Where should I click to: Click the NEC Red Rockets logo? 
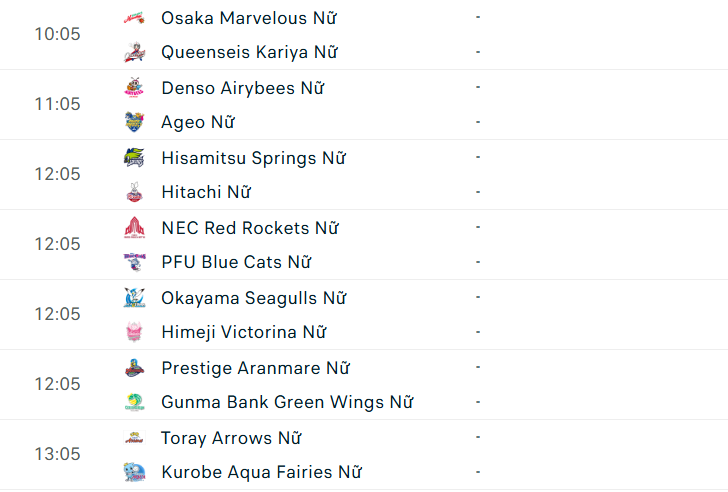(134, 228)
